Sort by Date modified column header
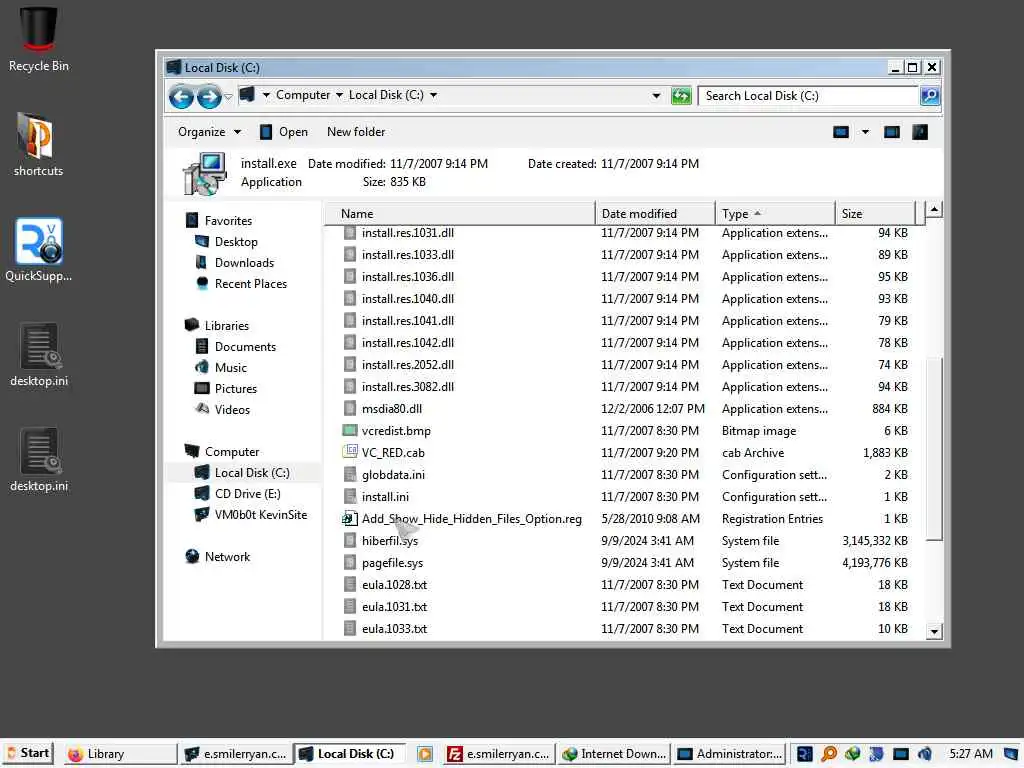Viewport: 1024px width, 768px height. click(x=655, y=214)
